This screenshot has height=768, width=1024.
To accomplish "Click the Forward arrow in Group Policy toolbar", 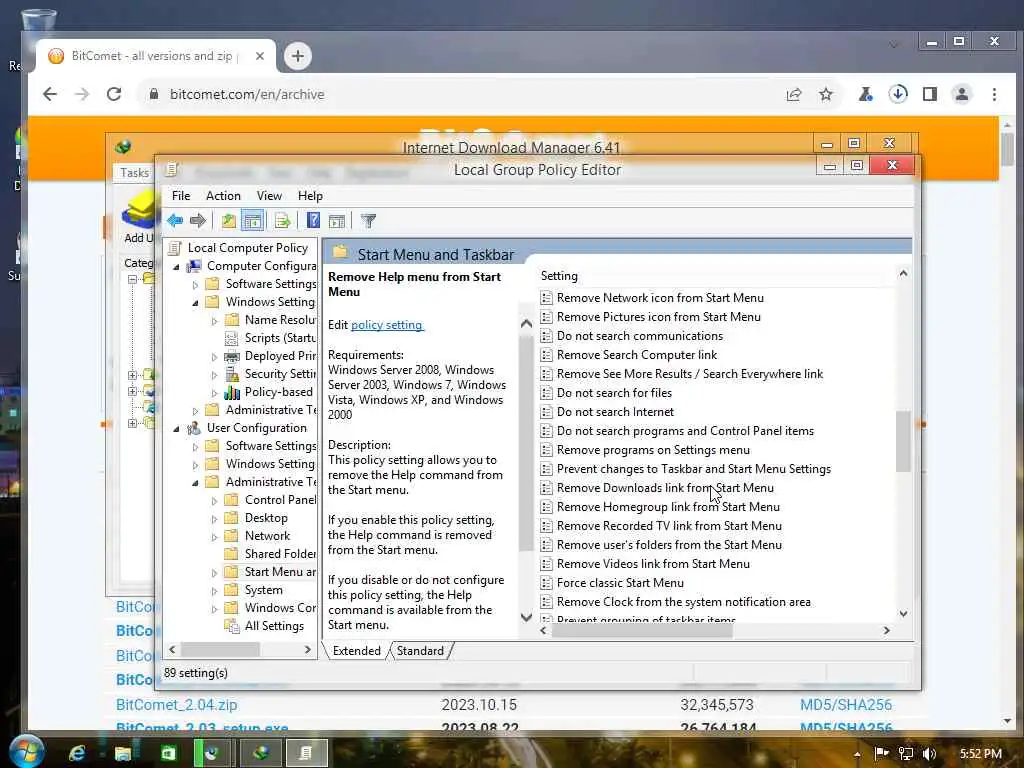I will 198,221.
